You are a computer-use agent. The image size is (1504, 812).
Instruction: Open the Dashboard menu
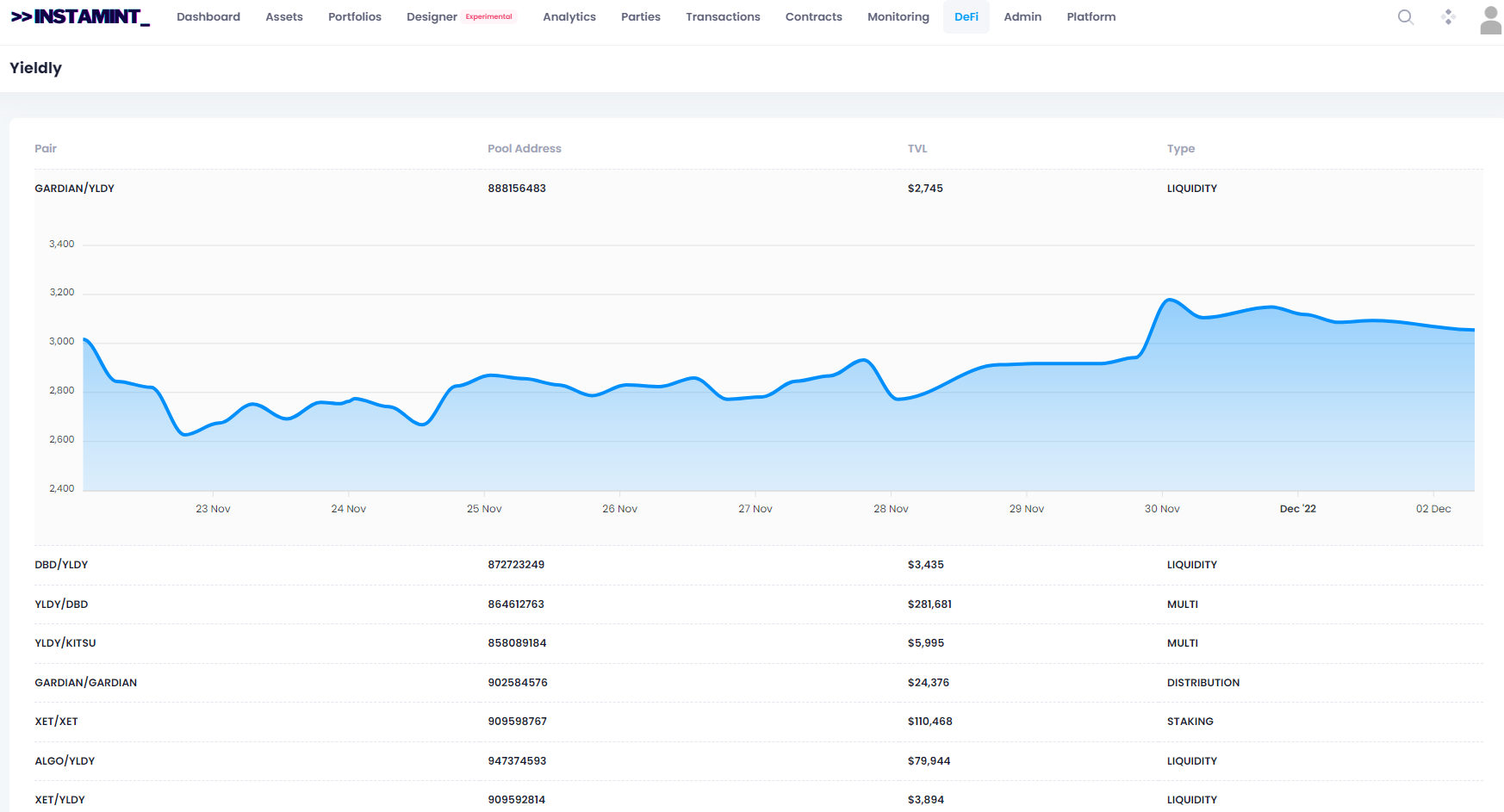tap(208, 17)
